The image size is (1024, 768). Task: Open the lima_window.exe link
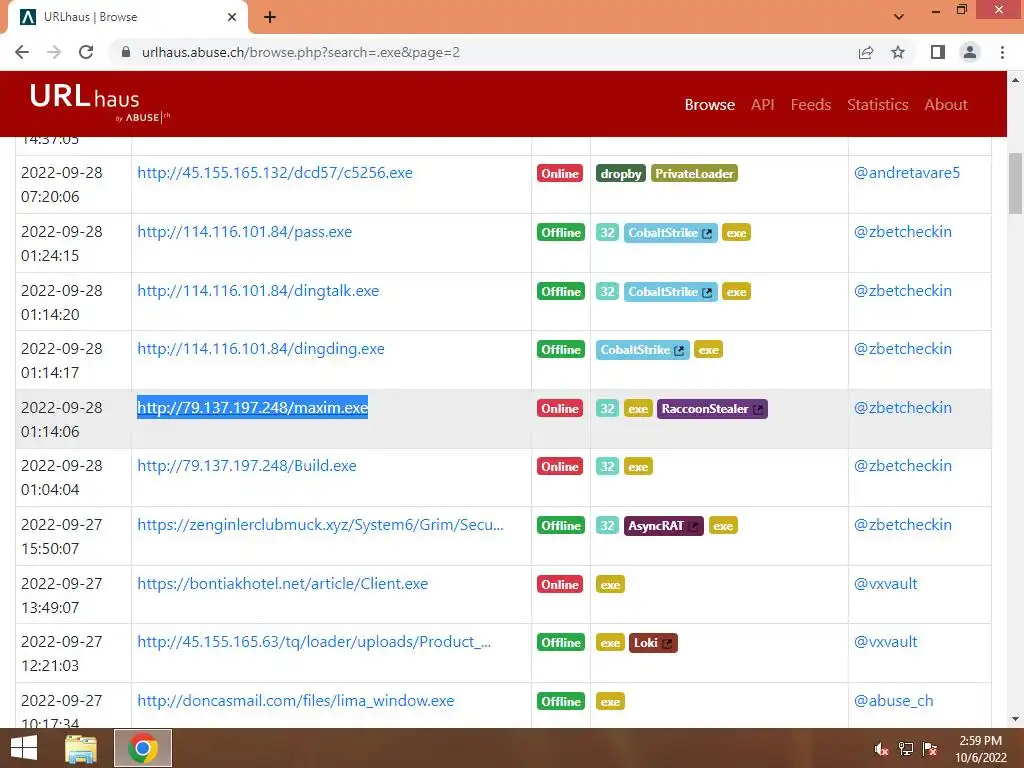pyautogui.click(x=295, y=701)
